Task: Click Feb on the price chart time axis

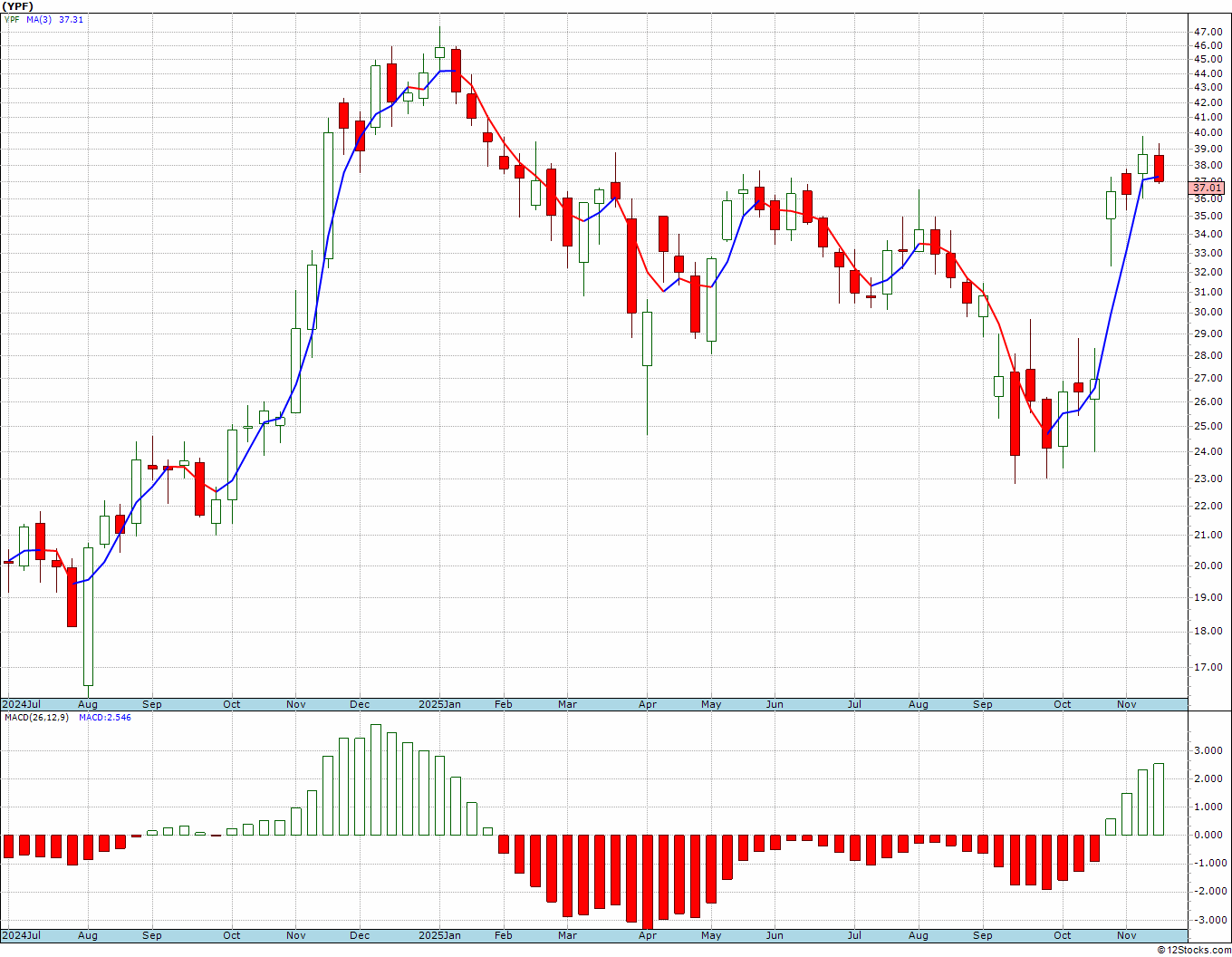Action: click(503, 704)
